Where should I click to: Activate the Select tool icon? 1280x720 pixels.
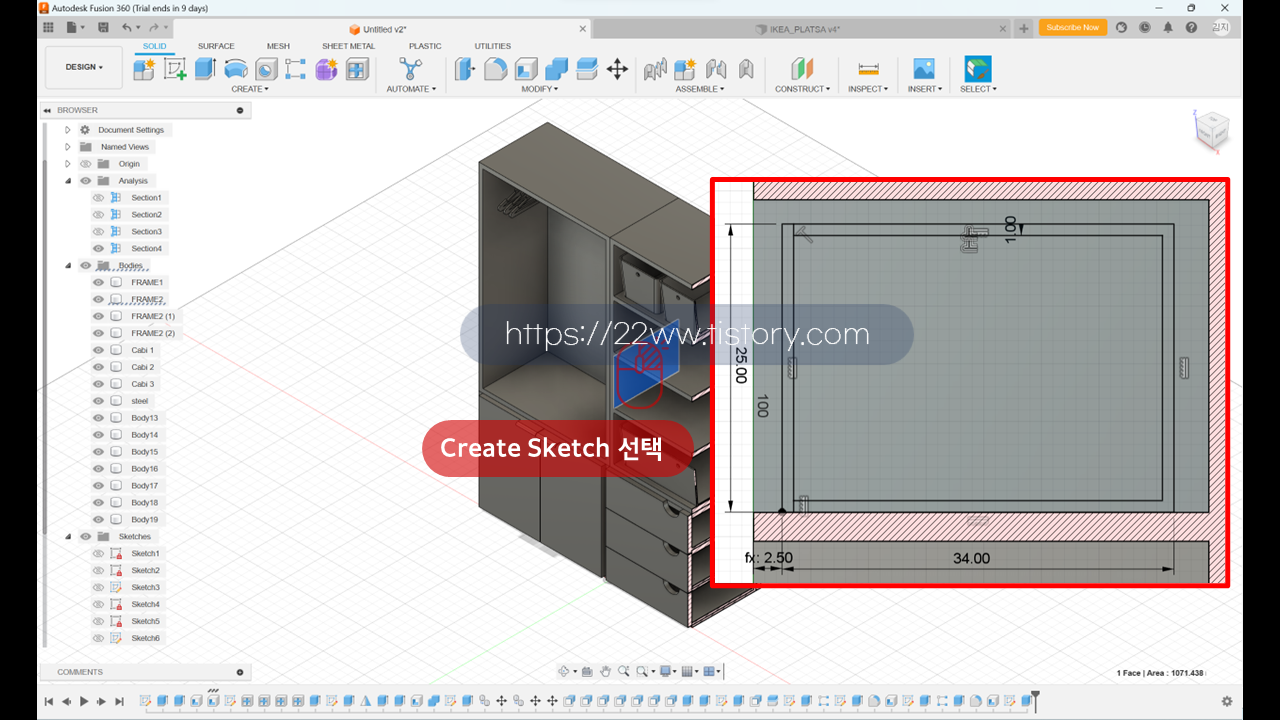pos(977,69)
